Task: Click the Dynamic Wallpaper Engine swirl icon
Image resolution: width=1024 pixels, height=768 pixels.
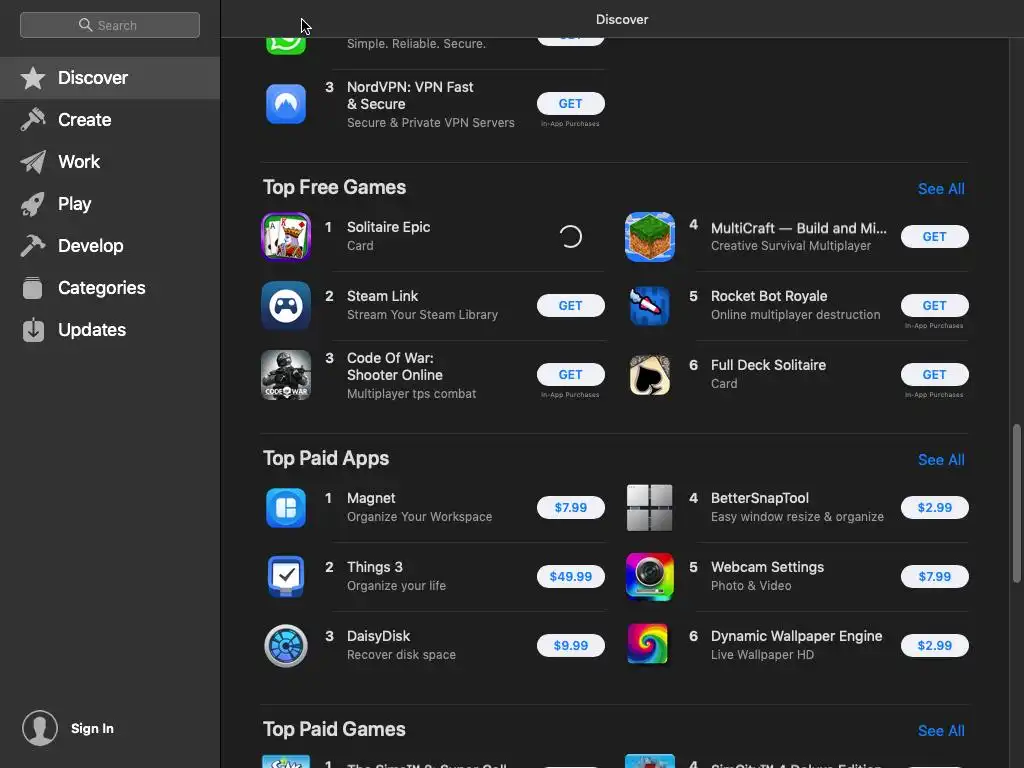Action: pos(648,643)
